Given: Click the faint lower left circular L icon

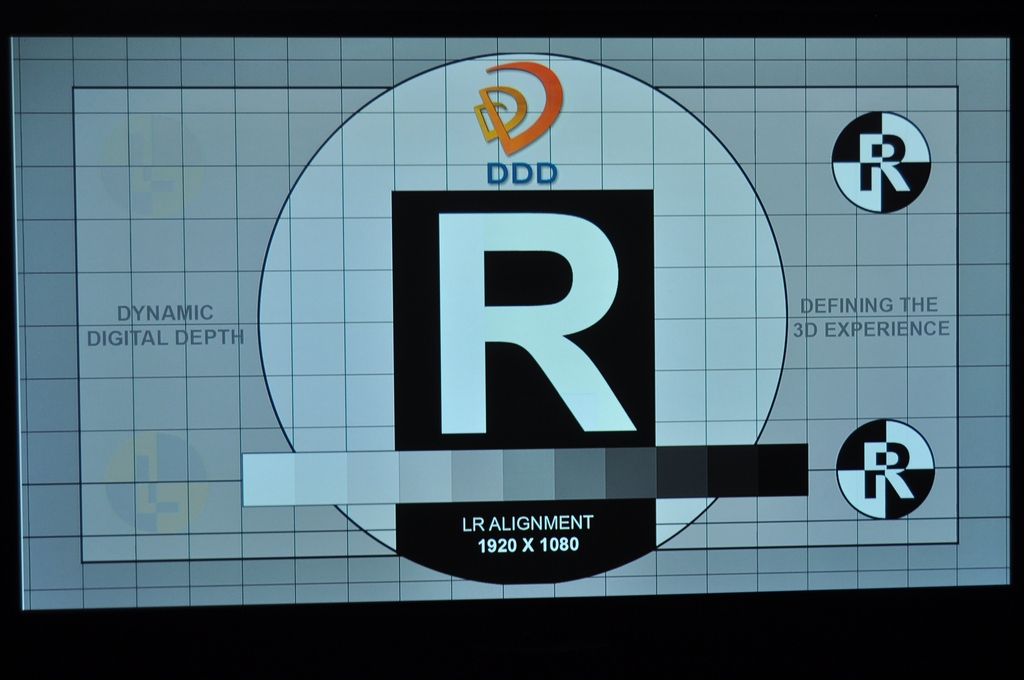Looking at the screenshot, I should pyautogui.click(x=156, y=481).
